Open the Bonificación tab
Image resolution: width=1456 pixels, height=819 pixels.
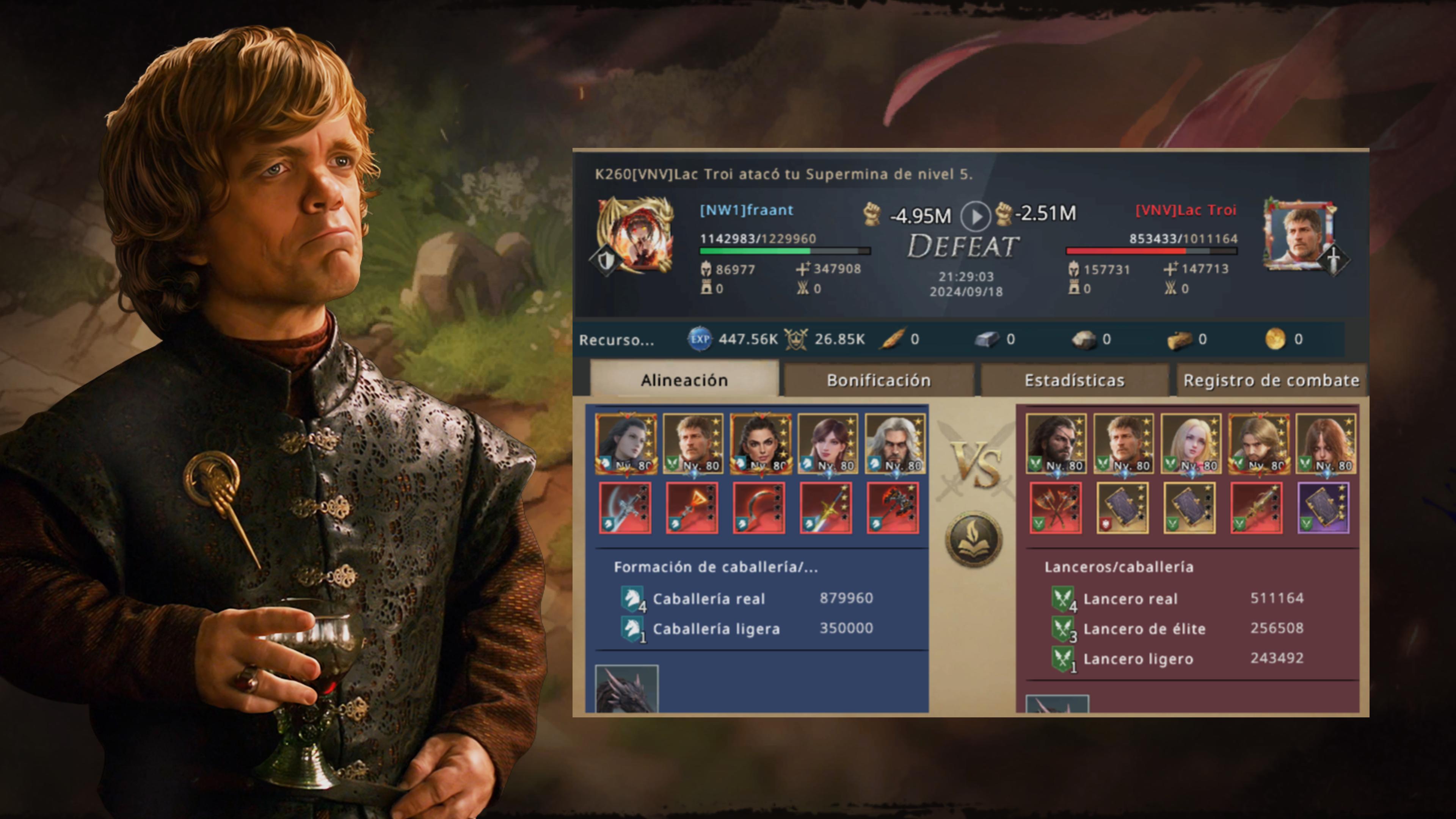point(879,380)
